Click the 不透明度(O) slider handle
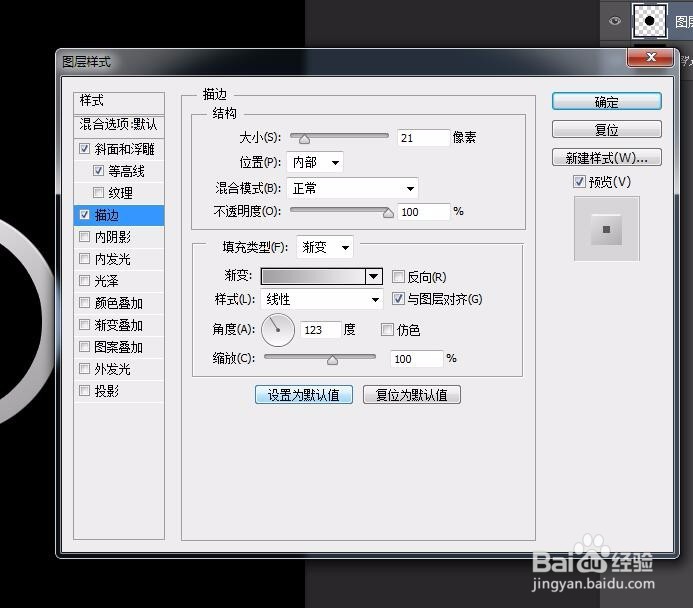This screenshot has height=608, width=693. (388, 213)
